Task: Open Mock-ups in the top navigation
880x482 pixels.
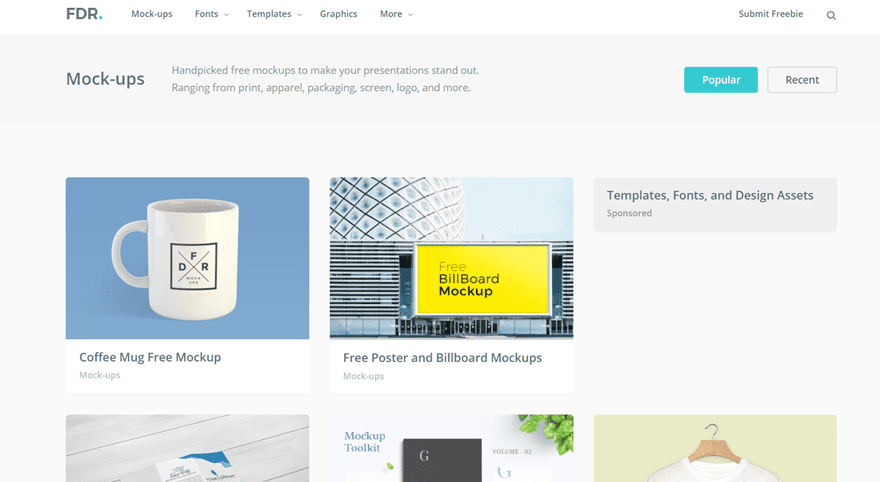Action: point(152,14)
